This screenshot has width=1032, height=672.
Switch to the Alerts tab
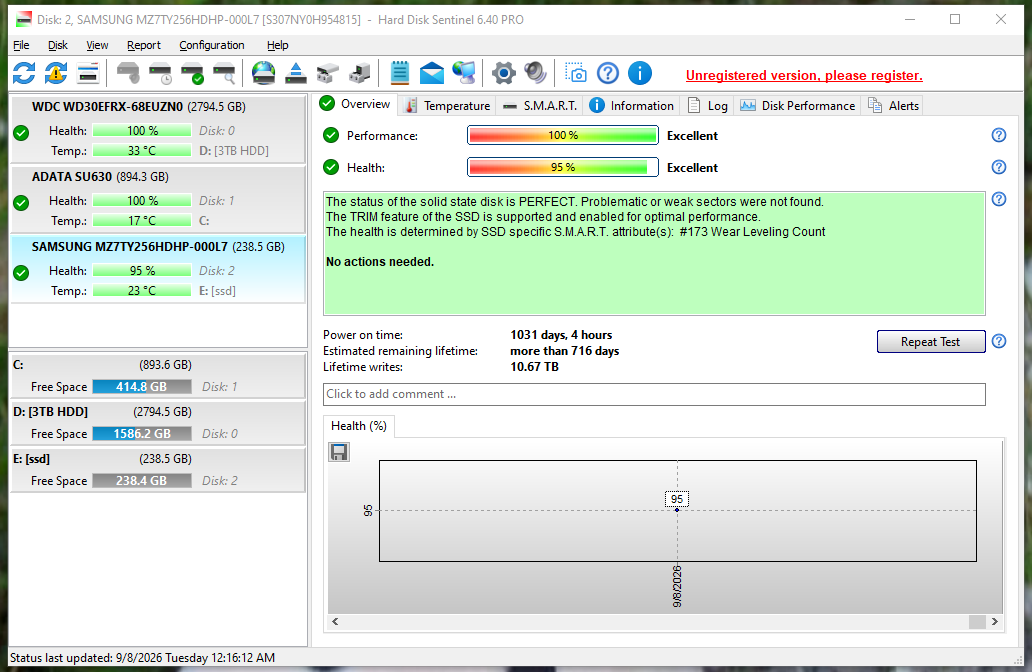pyautogui.click(x=894, y=105)
